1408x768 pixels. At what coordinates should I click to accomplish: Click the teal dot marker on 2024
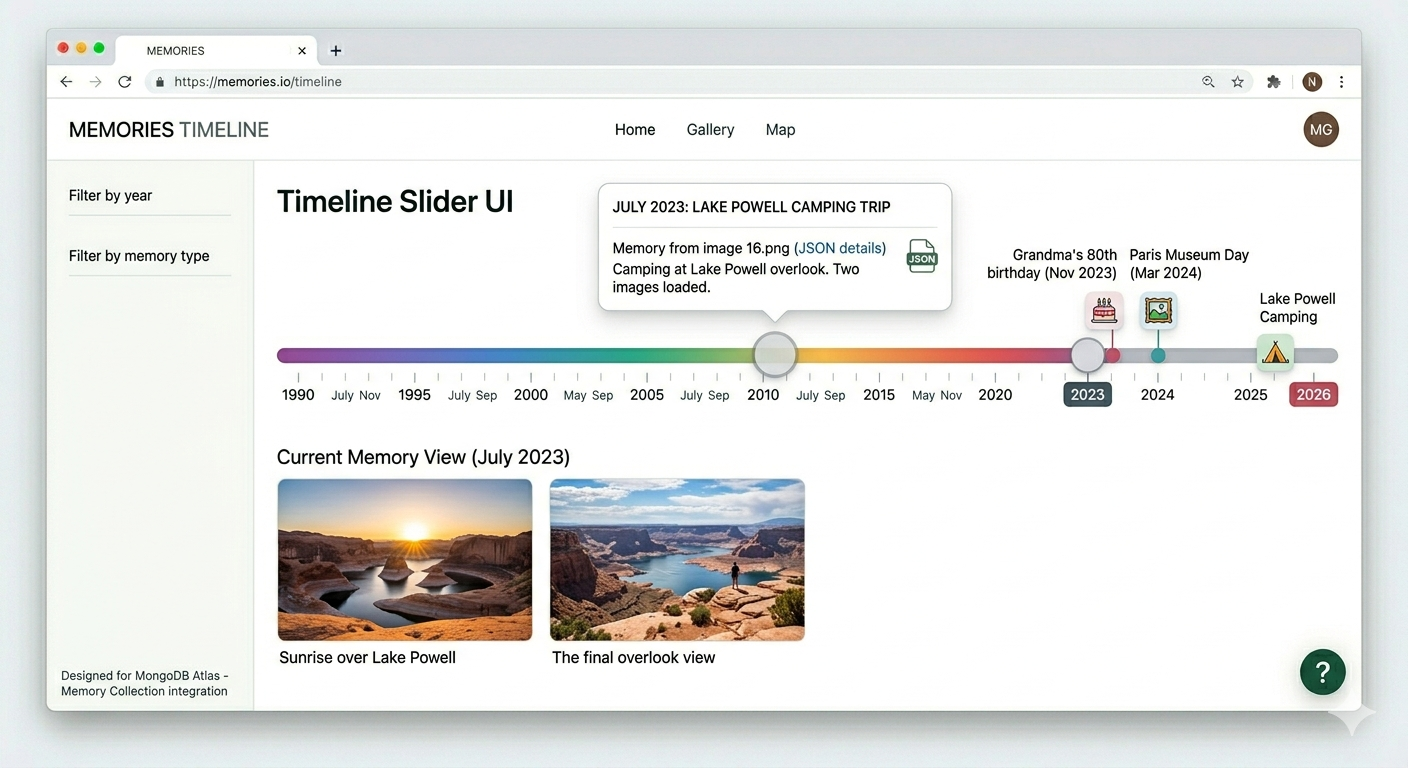coord(1158,355)
